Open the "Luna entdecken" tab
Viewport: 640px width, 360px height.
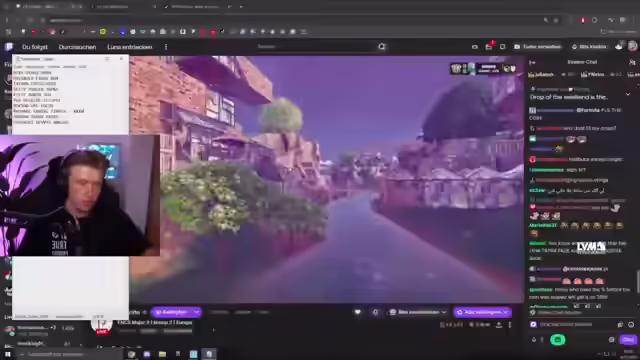(x=129, y=47)
